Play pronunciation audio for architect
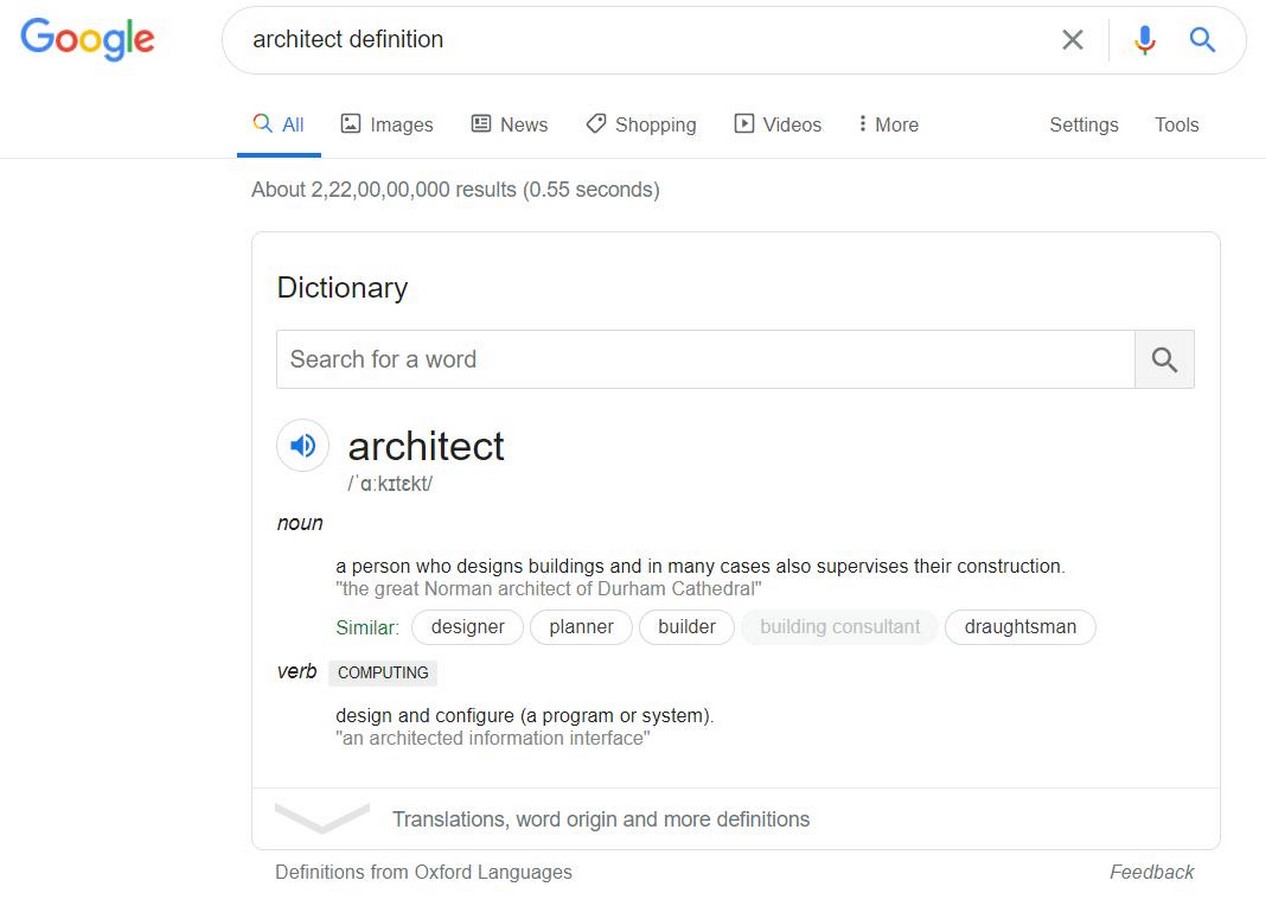The width and height of the screenshot is (1266, 900). 303,445
